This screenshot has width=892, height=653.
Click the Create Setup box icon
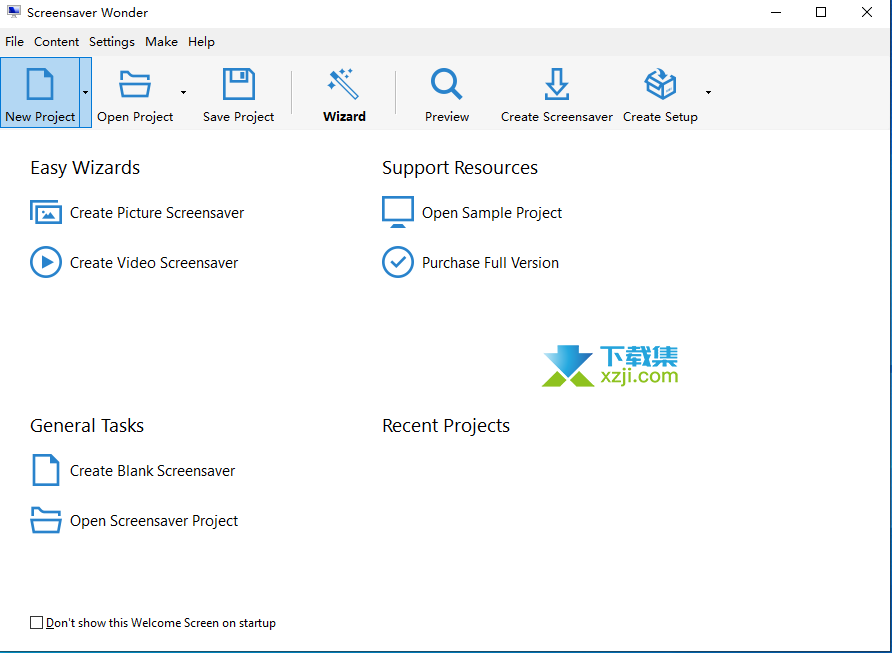[x=660, y=84]
